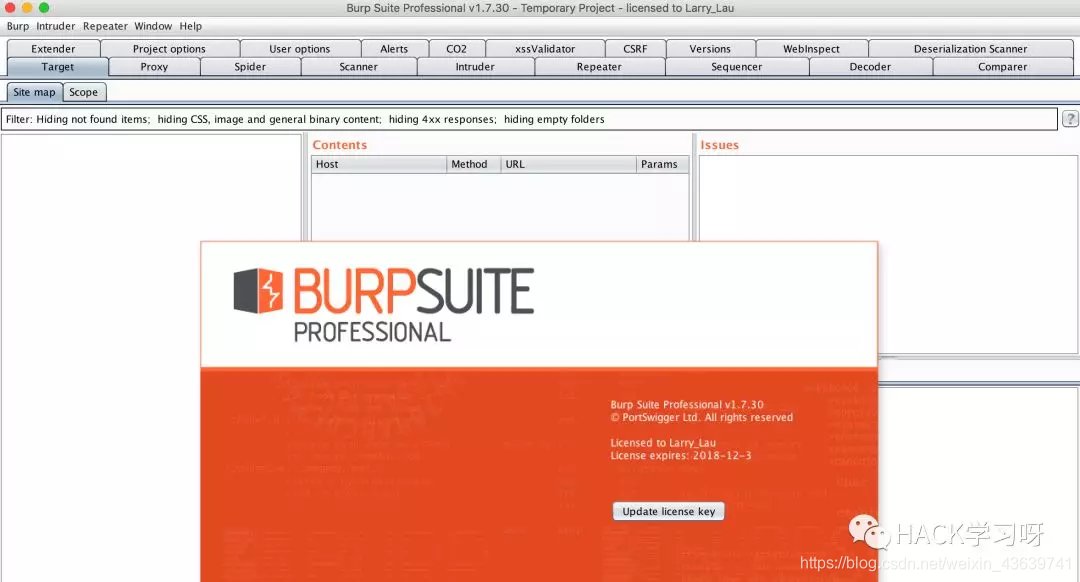Click the 'Issues' panel heading
The image size is (1080, 582).
[x=720, y=145]
